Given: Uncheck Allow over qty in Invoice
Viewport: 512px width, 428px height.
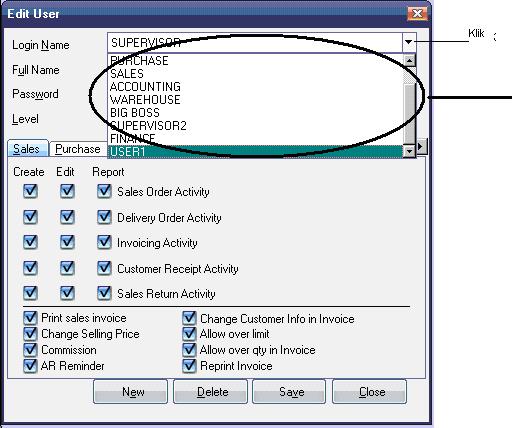Looking at the screenshot, I should point(189,350).
